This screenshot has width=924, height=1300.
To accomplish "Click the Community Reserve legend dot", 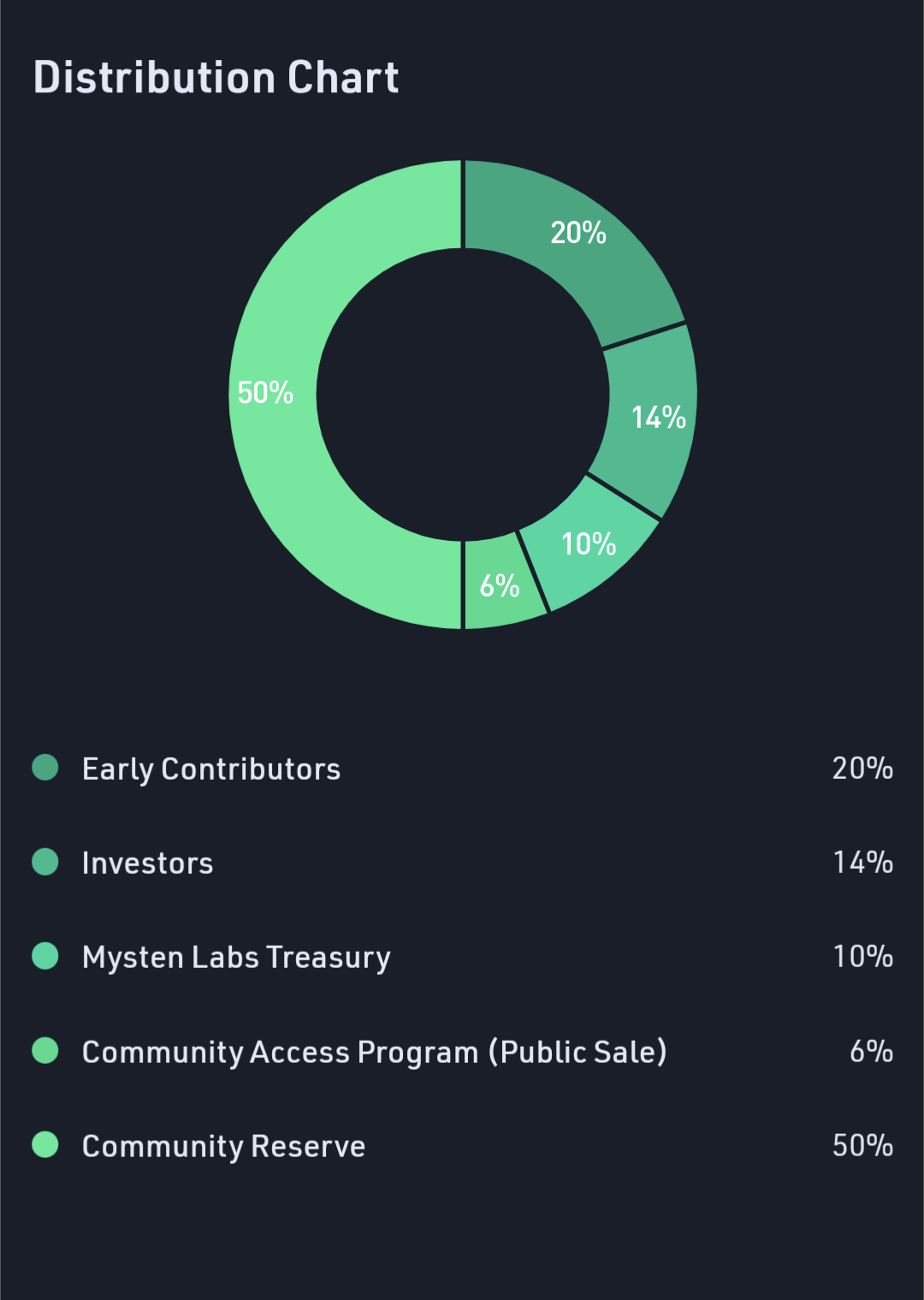I will point(45,1144).
